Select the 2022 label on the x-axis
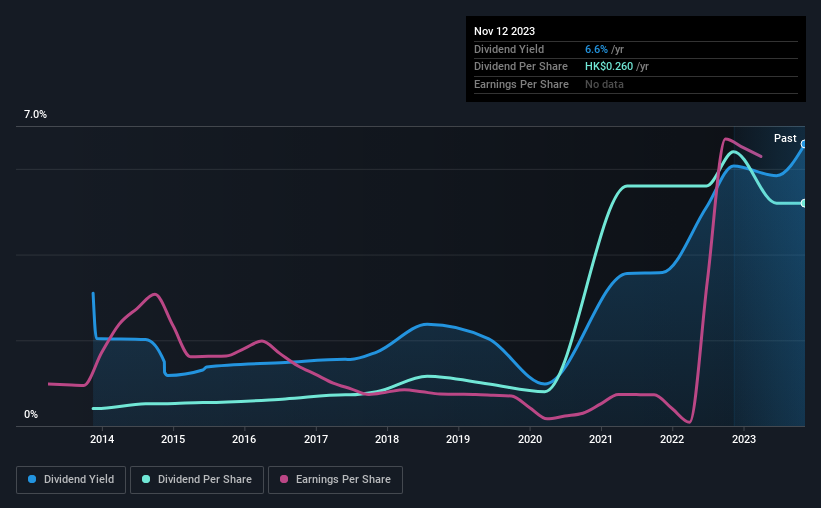Screen dimensions: 821x508 (672, 439)
